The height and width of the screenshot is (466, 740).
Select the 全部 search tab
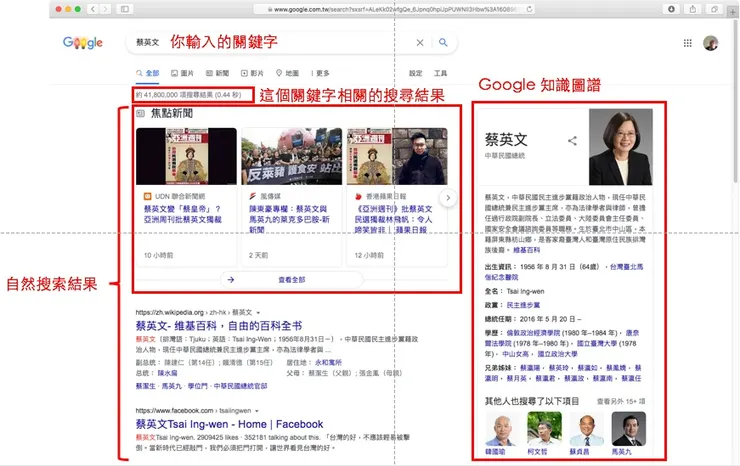148,73
